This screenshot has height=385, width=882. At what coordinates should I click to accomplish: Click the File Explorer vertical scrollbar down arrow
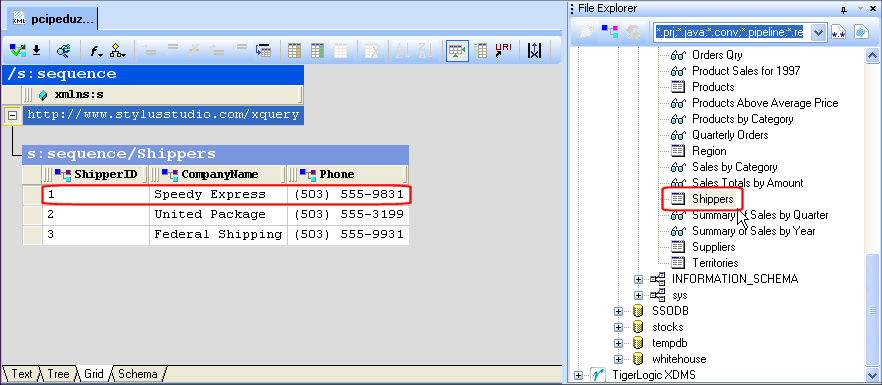click(x=872, y=374)
